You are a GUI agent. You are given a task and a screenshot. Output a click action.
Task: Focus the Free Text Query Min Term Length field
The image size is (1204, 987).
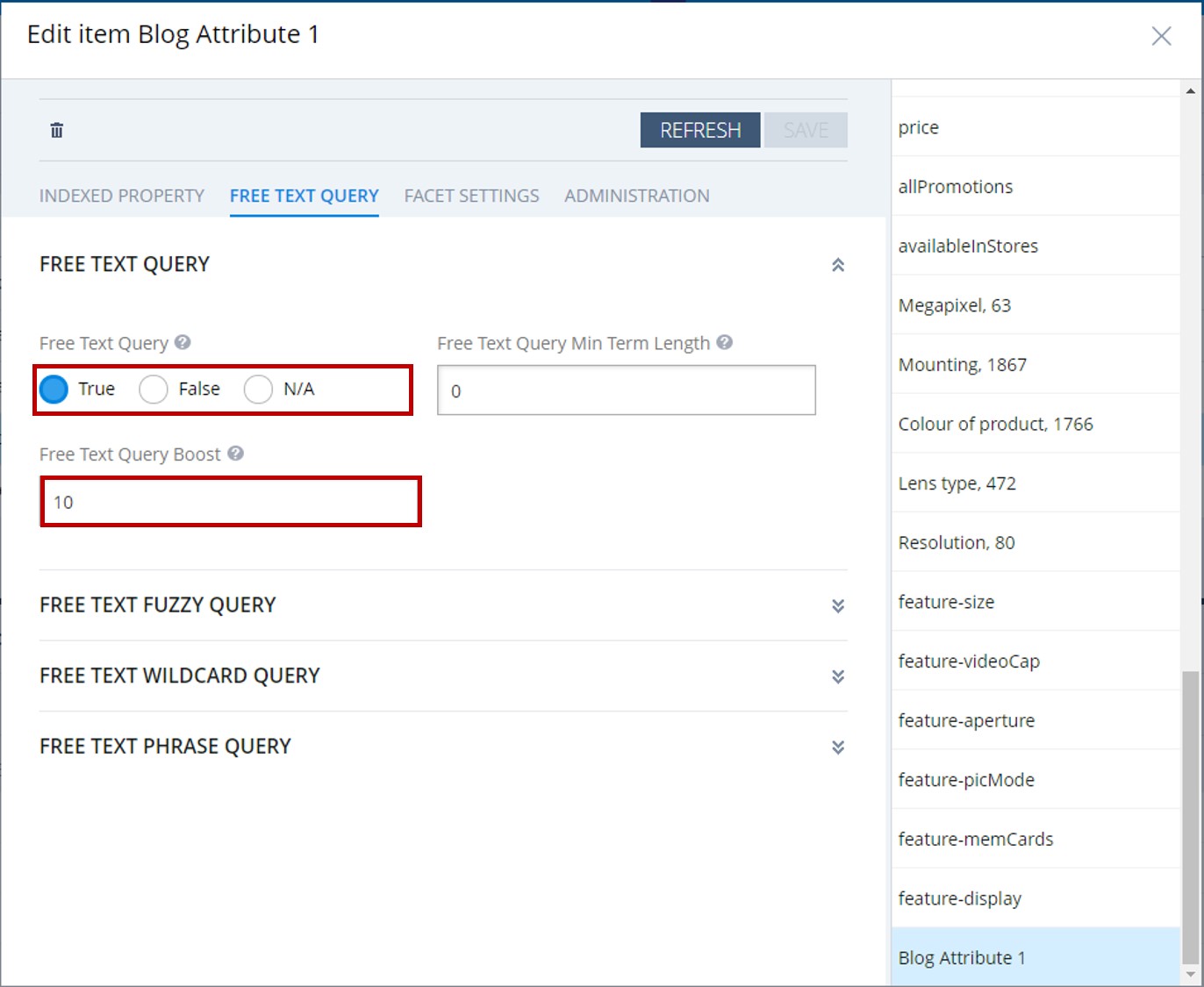click(x=627, y=390)
